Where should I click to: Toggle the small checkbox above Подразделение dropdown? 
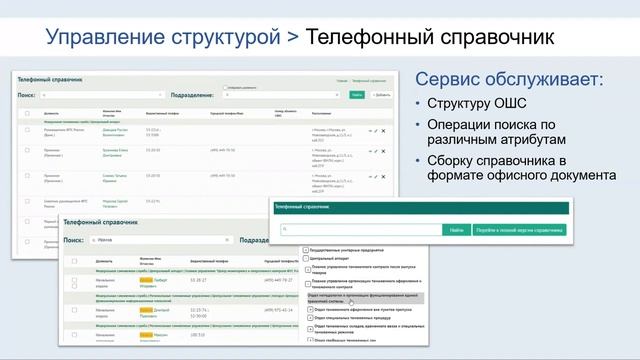click(225, 87)
